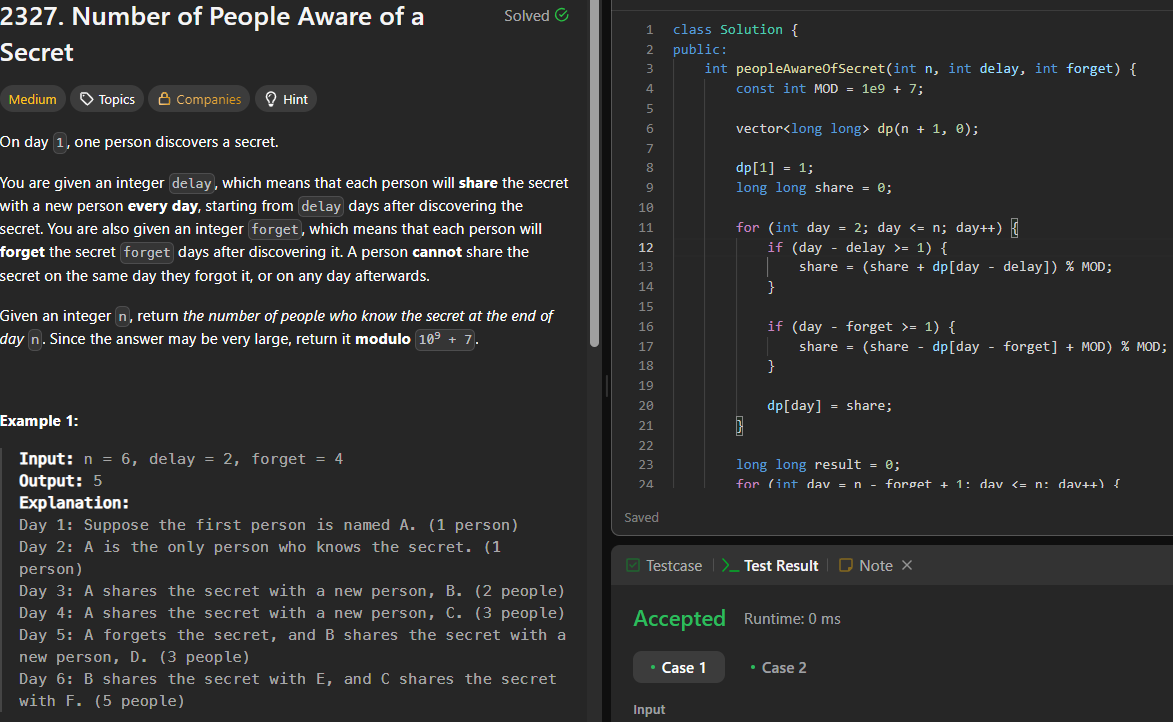Screen dimensions: 1173x722
Task: Click 'class Solution {' code line
Action: [735, 29]
